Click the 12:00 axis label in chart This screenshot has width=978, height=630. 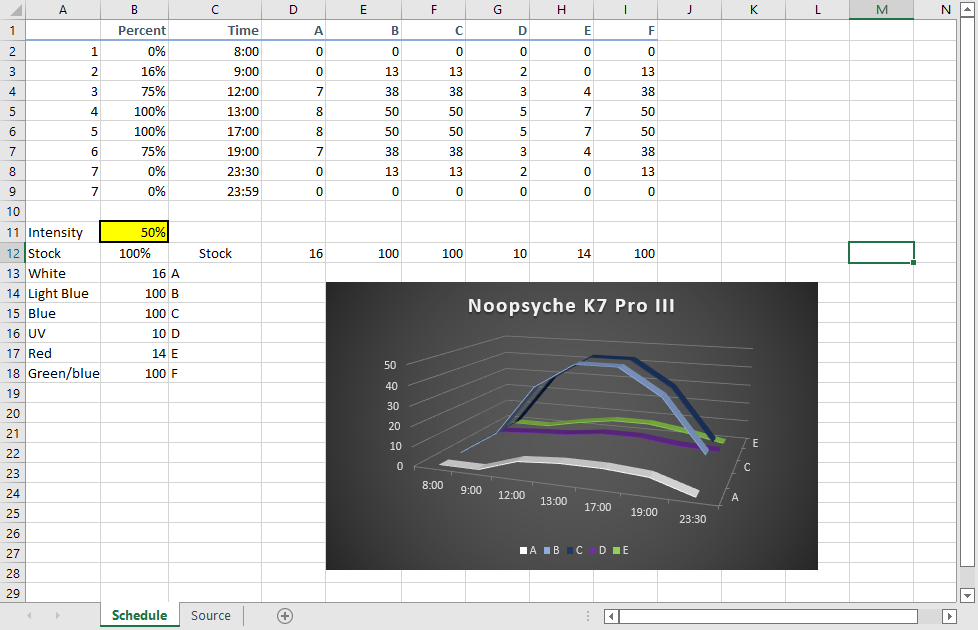(x=511, y=495)
